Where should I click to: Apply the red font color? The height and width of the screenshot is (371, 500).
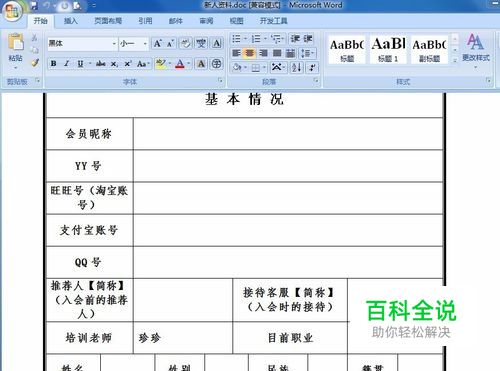pyautogui.click(x=180, y=64)
